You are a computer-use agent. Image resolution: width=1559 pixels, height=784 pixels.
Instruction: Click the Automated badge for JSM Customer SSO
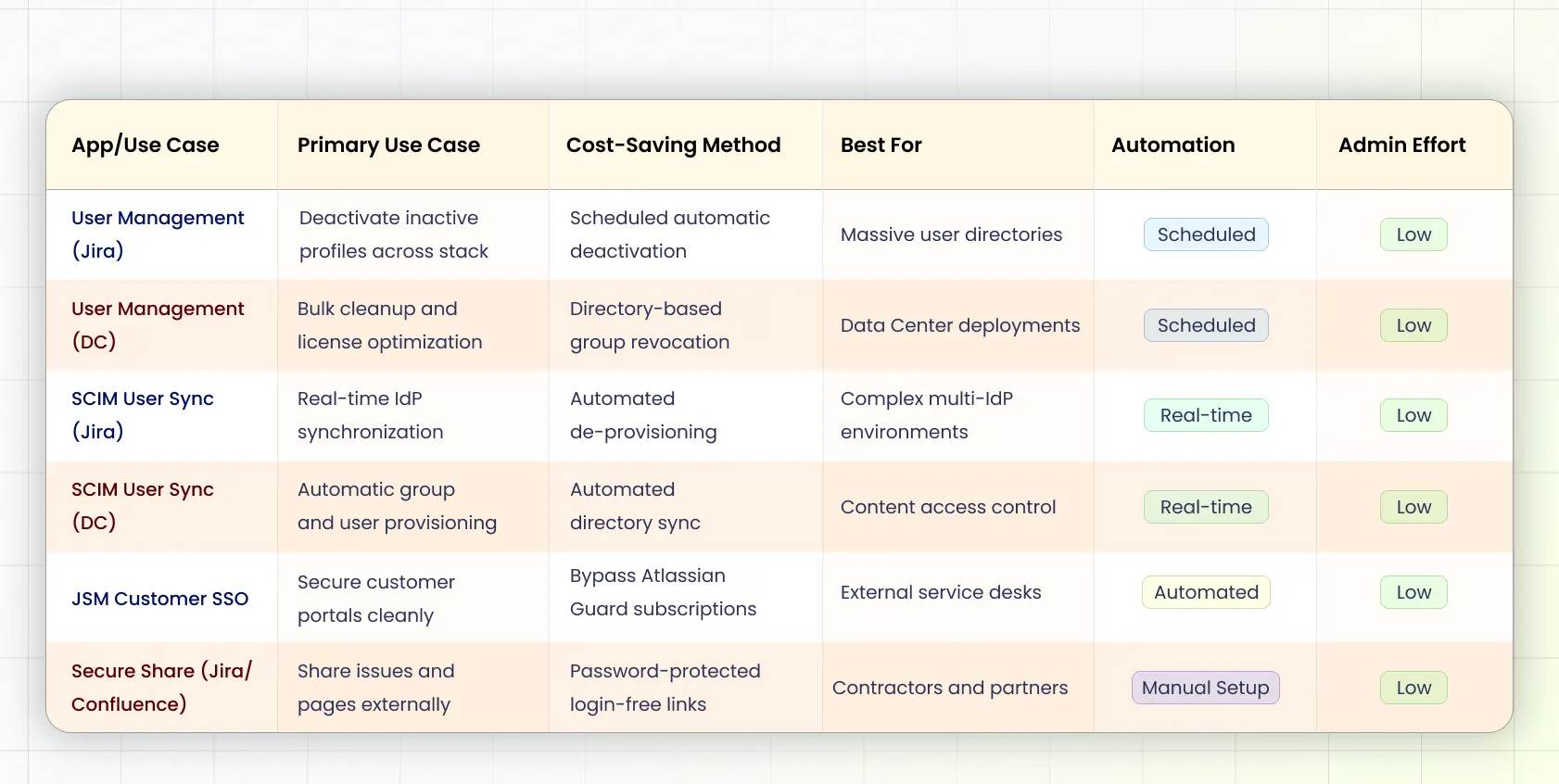1206,592
